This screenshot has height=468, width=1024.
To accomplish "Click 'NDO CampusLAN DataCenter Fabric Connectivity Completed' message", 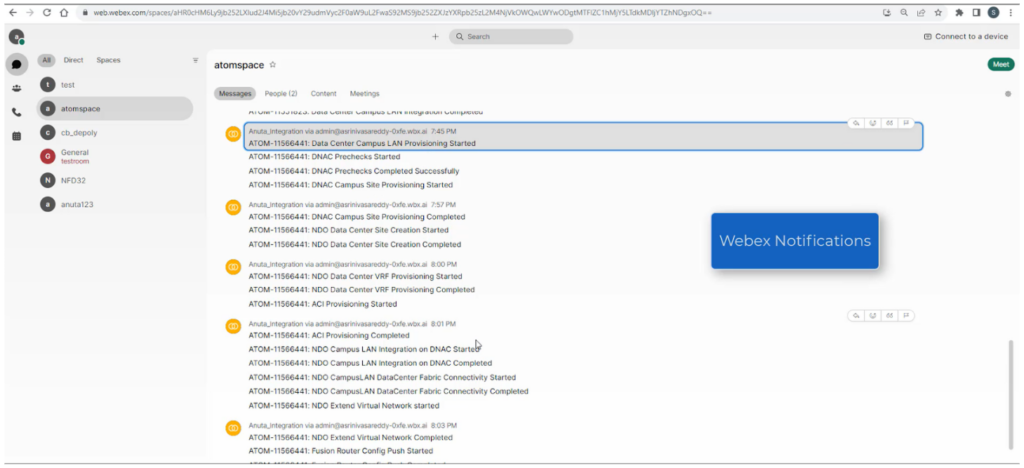I will [389, 391].
